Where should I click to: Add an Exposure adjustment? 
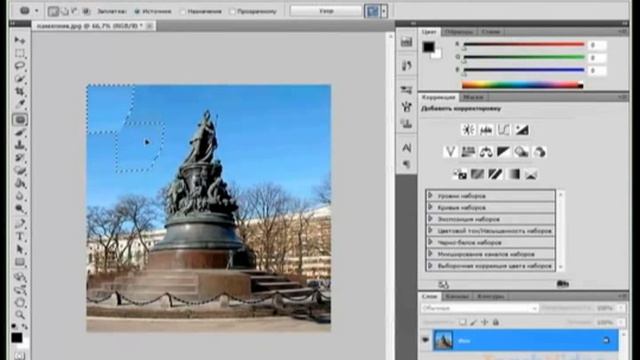pos(522,130)
